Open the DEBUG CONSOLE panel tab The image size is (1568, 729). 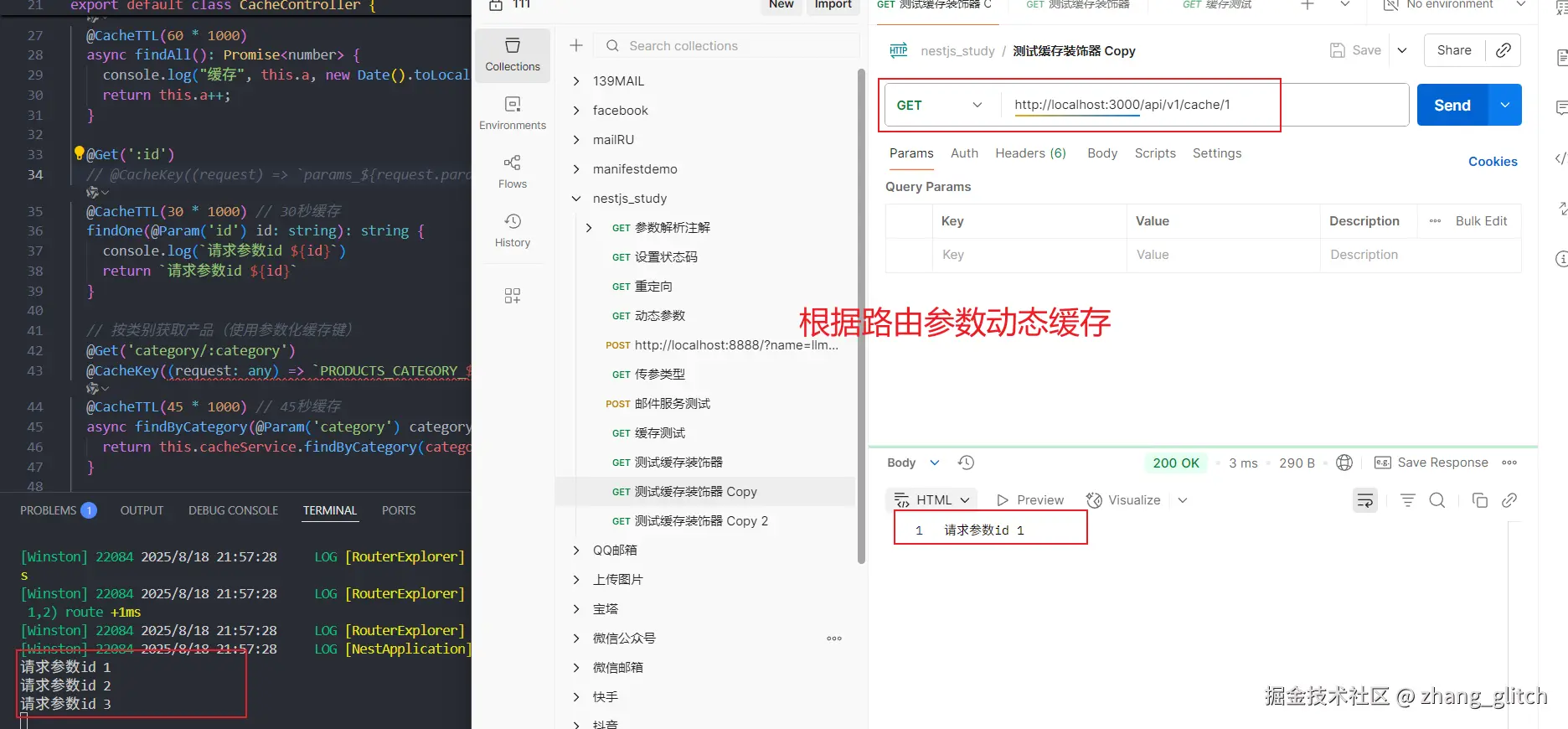[233, 510]
